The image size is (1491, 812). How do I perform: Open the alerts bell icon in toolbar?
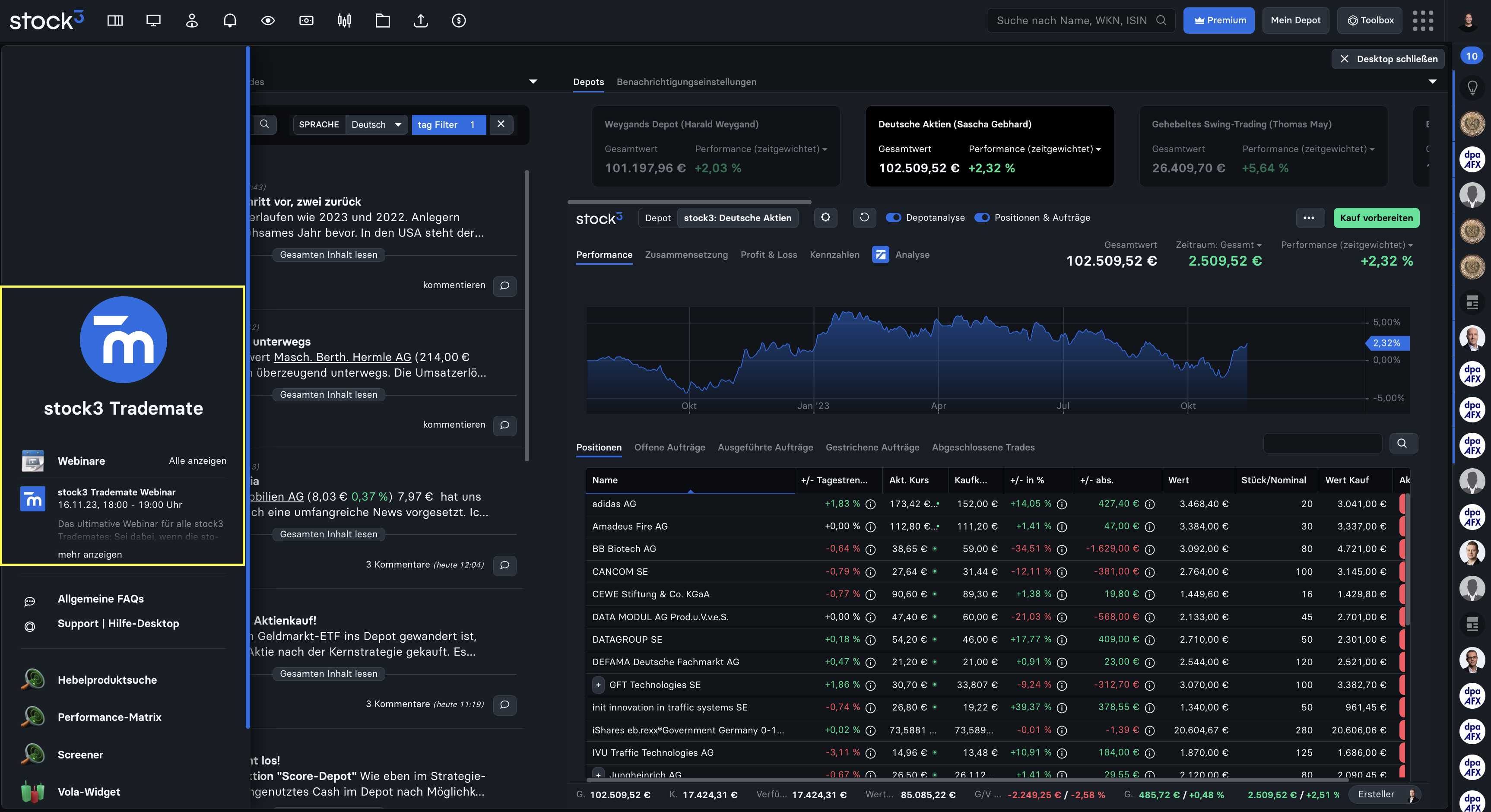click(x=230, y=21)
